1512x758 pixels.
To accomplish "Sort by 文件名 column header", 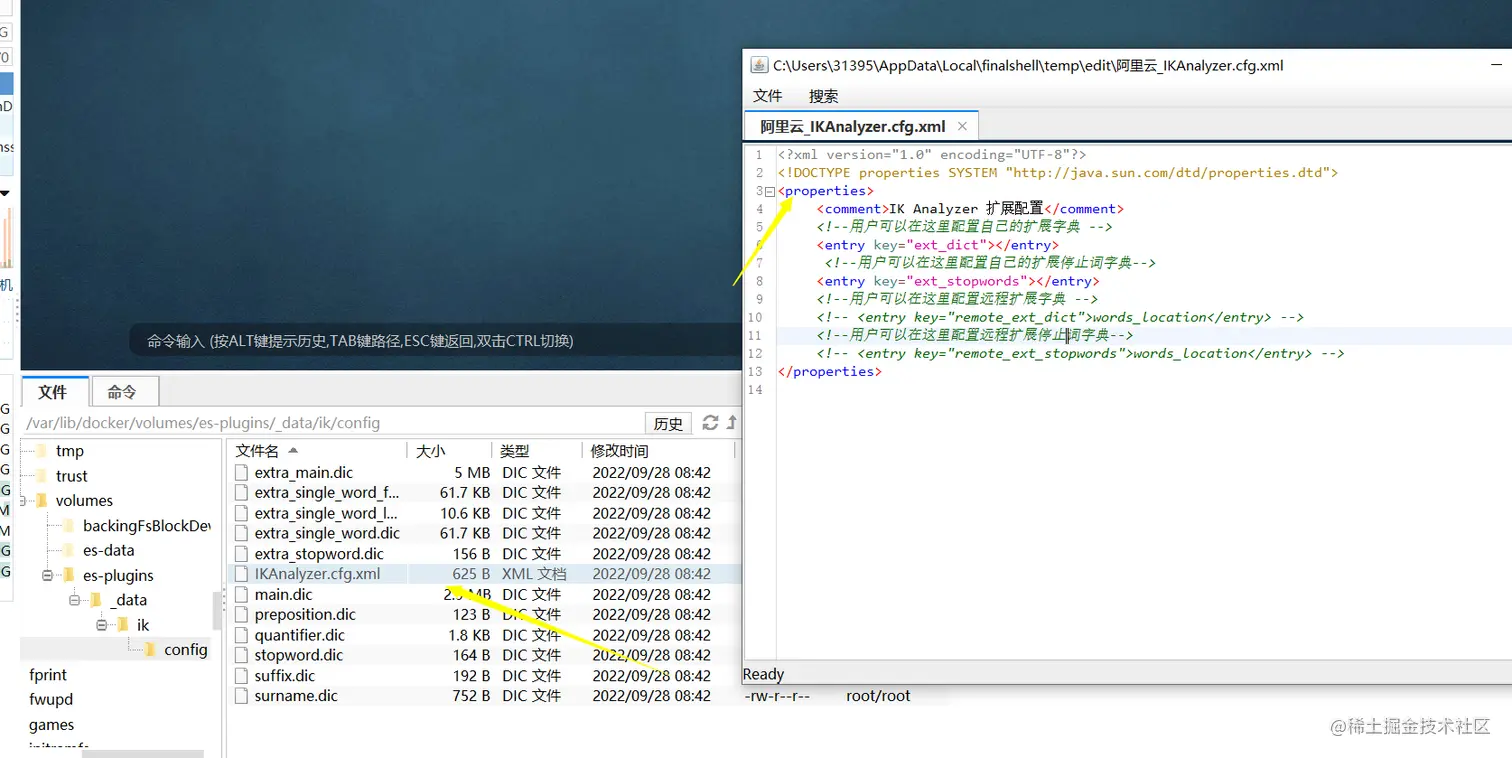I will [318, 451].
